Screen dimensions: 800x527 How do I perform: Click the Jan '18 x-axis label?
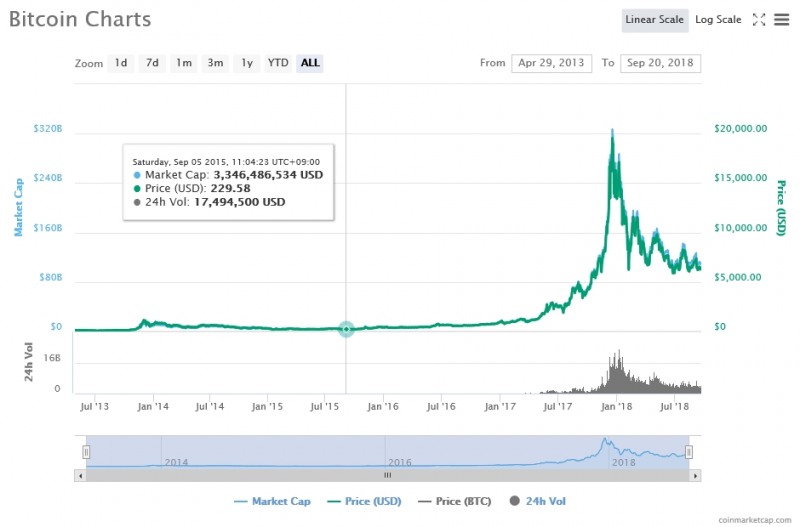point(616,407)
